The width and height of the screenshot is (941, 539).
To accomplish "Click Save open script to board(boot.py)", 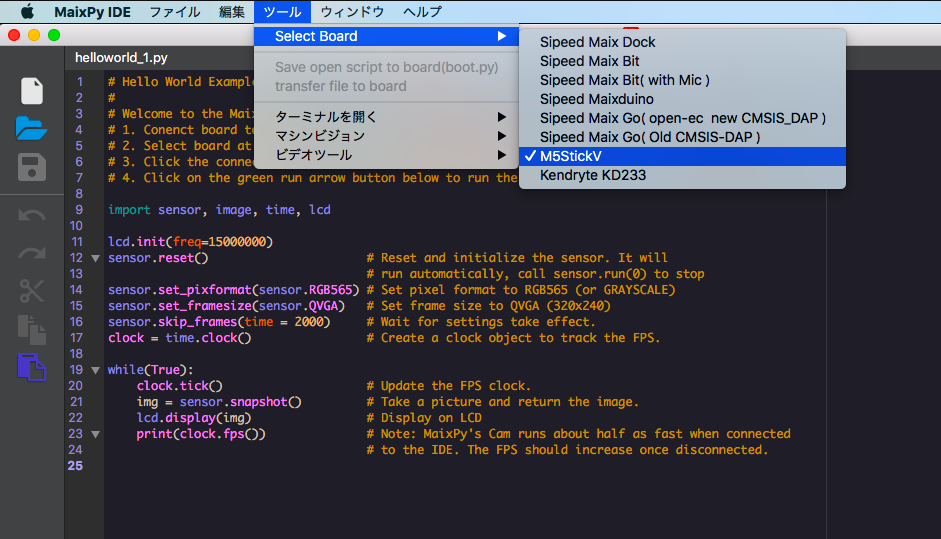I will (386, 67).
